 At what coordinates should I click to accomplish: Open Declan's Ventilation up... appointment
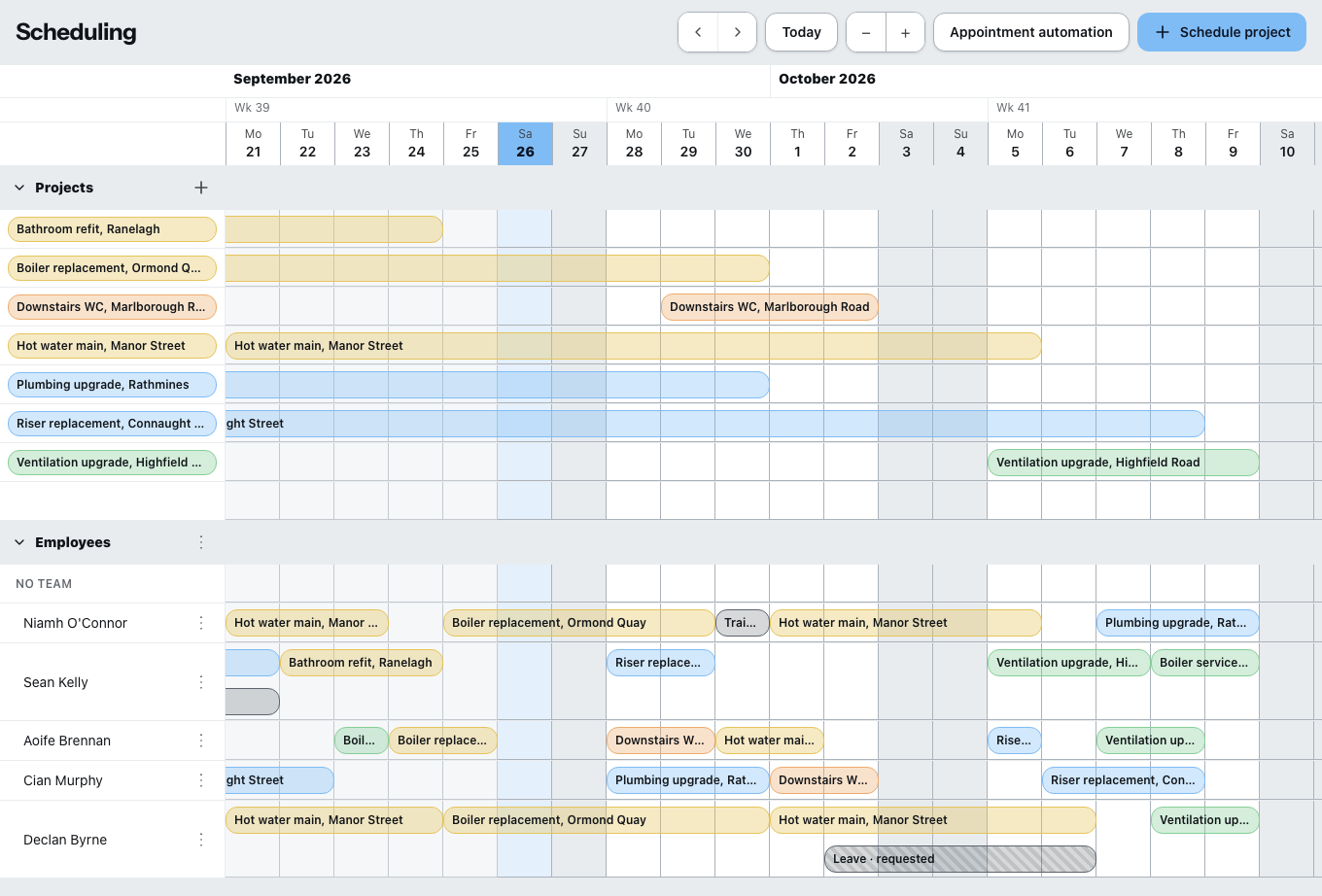tap(1205, 820)
